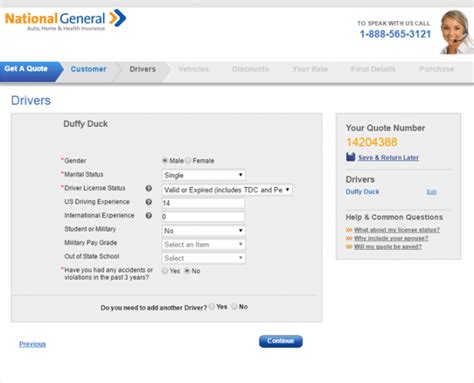Viewport: 474px width, 383px height.
Task: Click Edit next to Duffy Duck
Action: (431, 192)
